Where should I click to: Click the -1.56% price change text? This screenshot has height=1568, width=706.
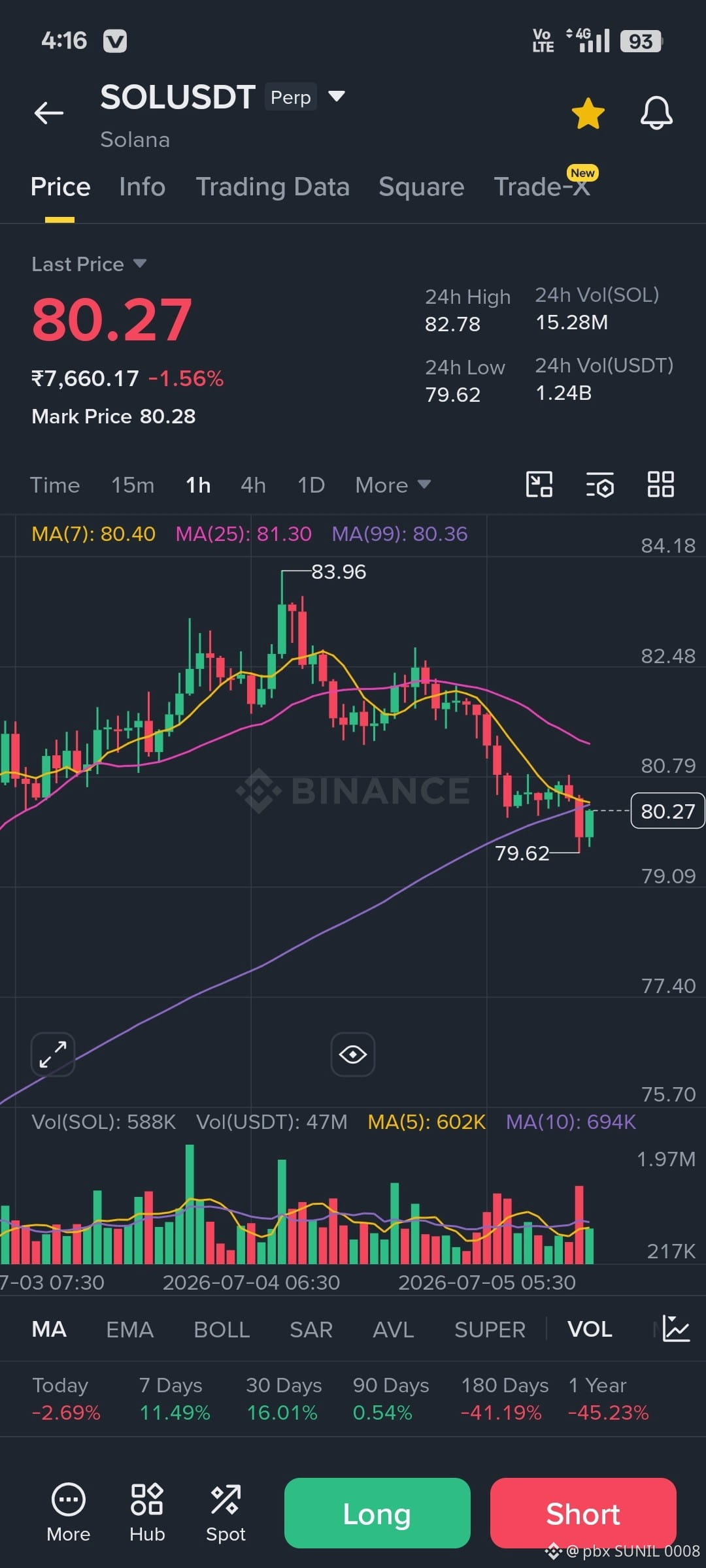pos(186,378)
